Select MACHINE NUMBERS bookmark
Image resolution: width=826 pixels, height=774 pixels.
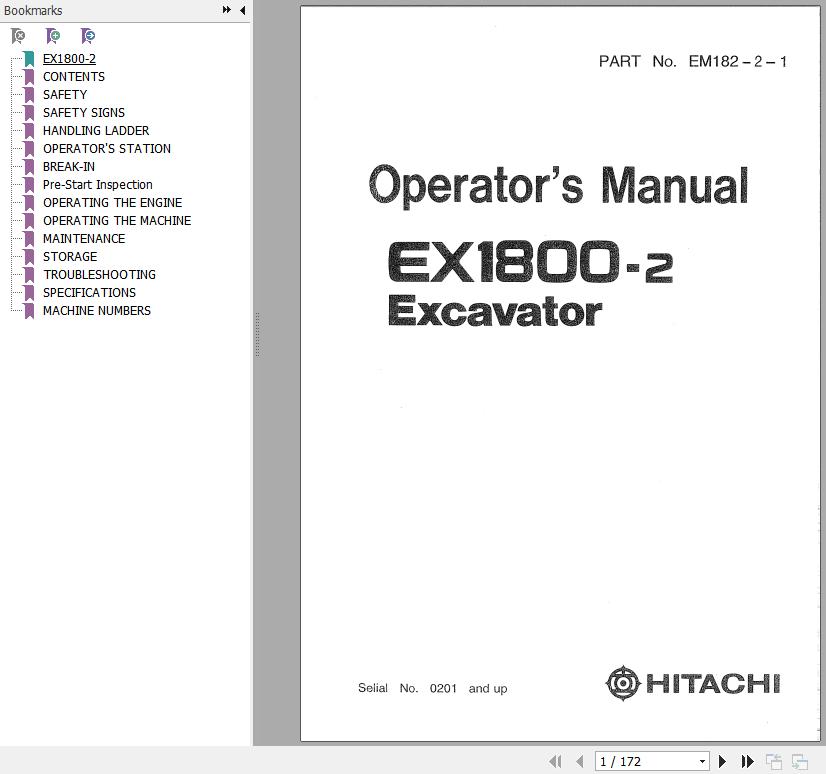tap(97, 311)
